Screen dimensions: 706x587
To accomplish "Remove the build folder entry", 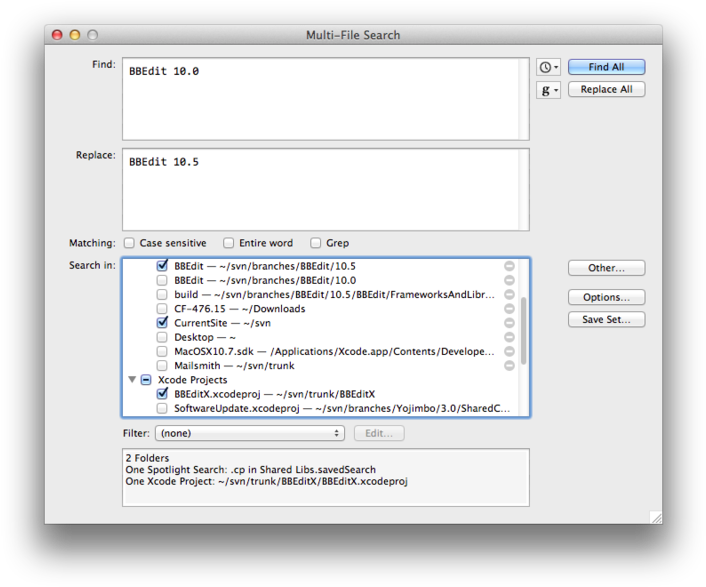I will coord(509,294).
